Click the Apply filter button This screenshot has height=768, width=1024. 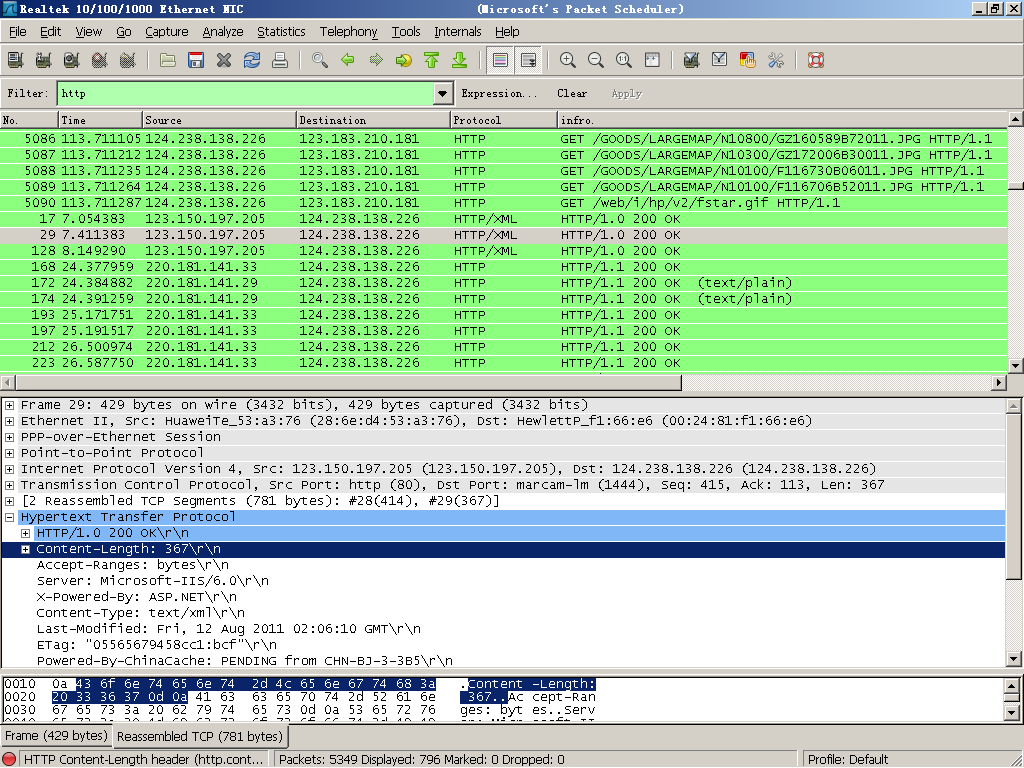point(627,93)
